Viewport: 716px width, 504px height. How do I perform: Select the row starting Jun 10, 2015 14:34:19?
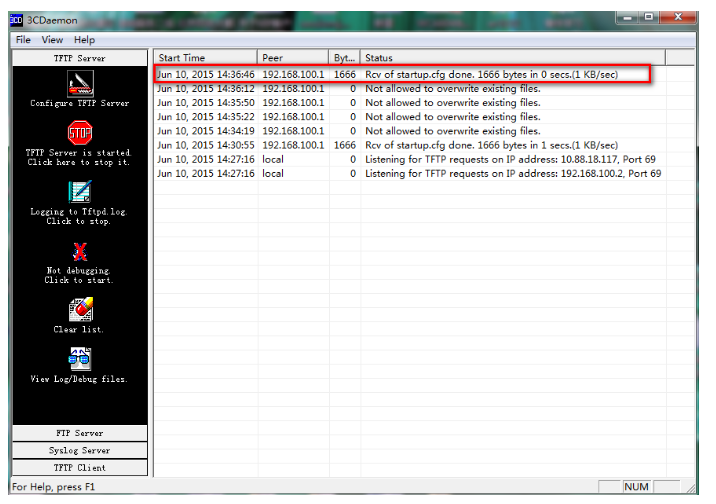point(410,131)
